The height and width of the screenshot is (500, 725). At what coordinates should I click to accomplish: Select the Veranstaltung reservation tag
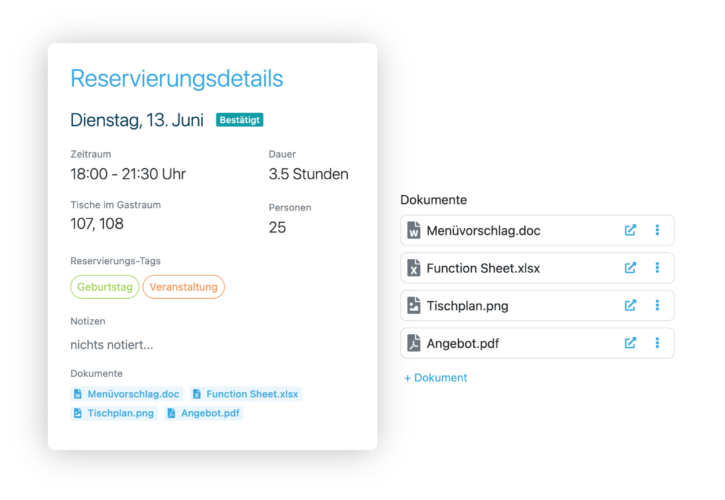183,287
